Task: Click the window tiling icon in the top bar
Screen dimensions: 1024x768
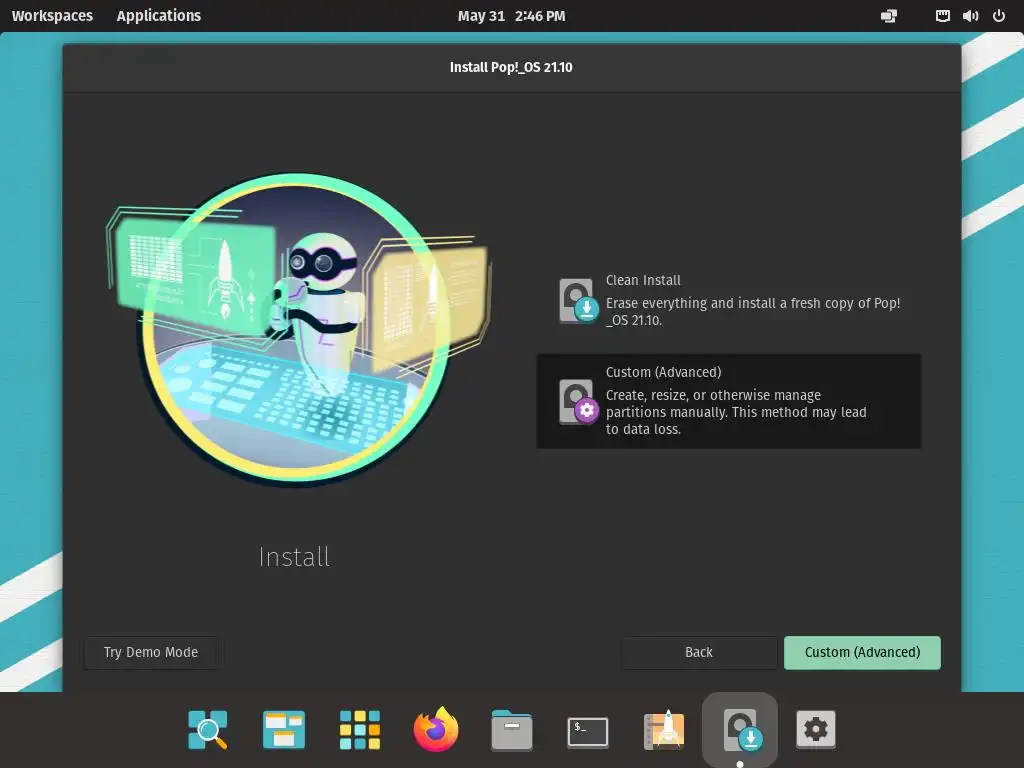Action: [x=889, y=16]
